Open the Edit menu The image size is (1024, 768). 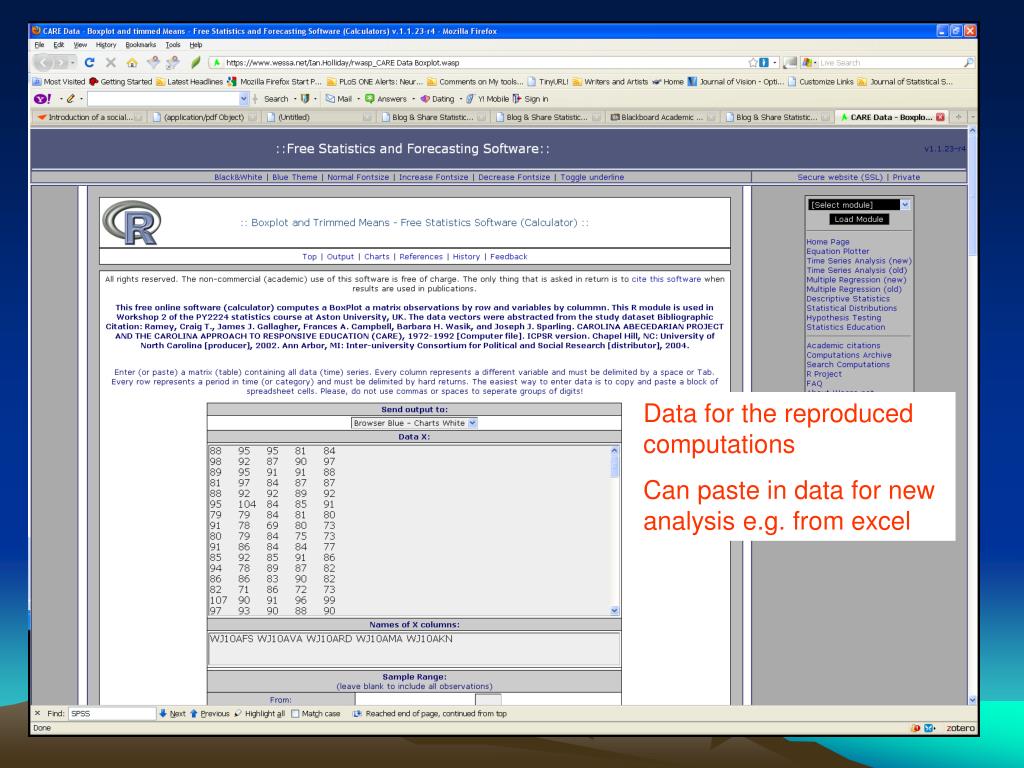pyautogui.click(x=59, y=45)
